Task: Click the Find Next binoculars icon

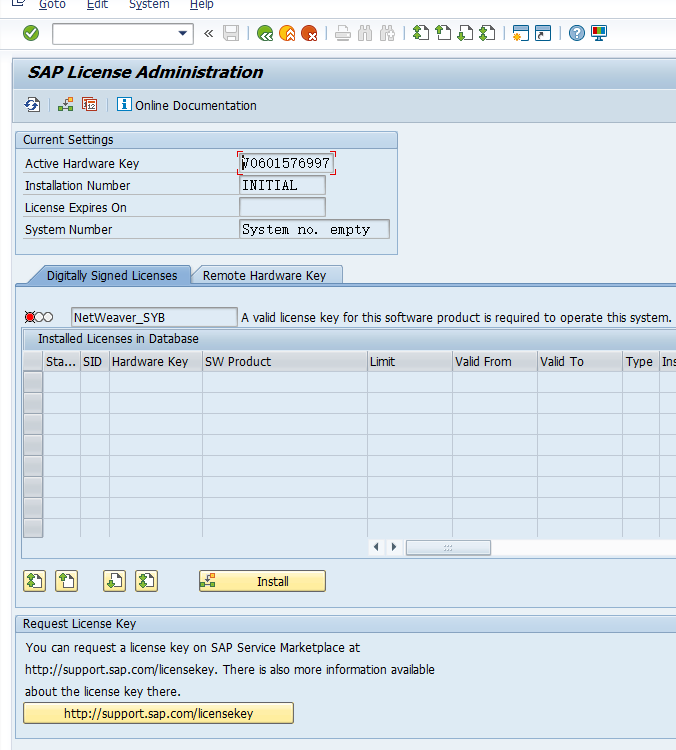Action: tap(388, 33)
